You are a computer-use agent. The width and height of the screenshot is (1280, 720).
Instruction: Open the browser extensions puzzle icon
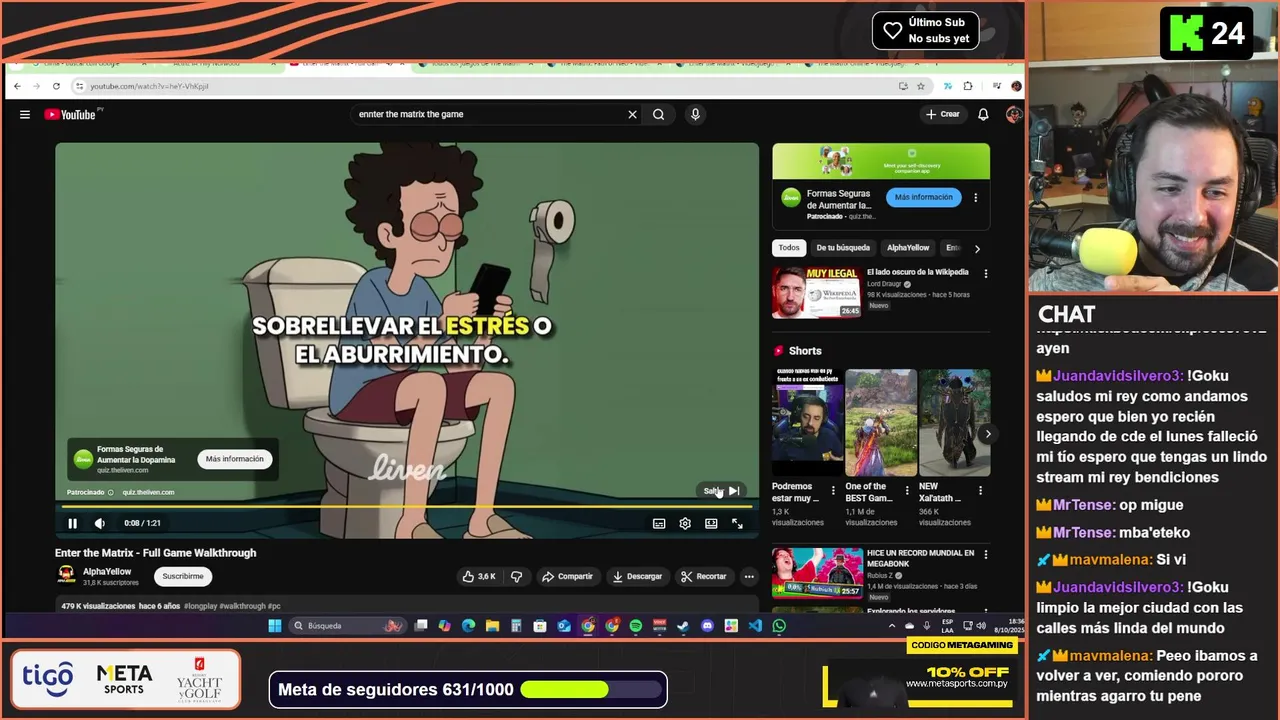pyautogui.click(x=968, y=86)
